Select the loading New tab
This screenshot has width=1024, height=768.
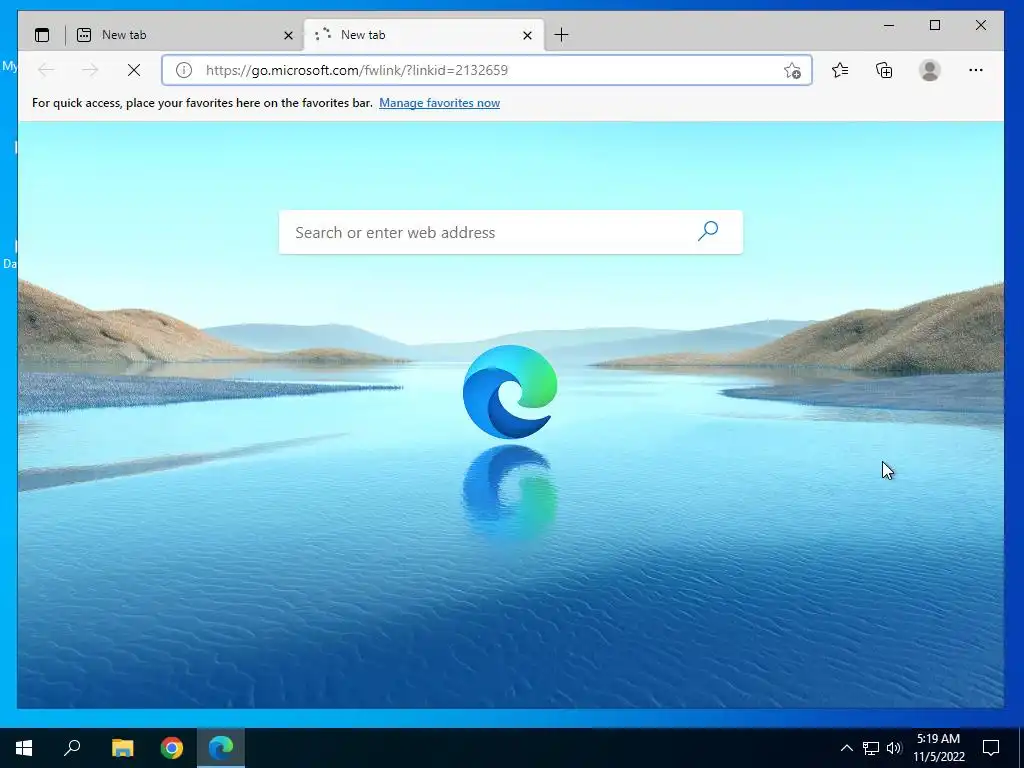tap(423, 35)
